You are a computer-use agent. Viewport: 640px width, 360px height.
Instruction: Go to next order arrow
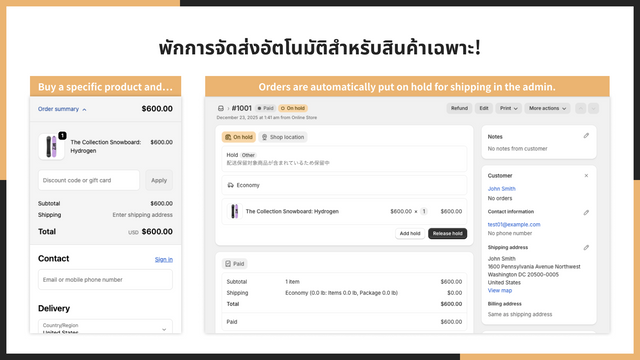click(593, 108)
